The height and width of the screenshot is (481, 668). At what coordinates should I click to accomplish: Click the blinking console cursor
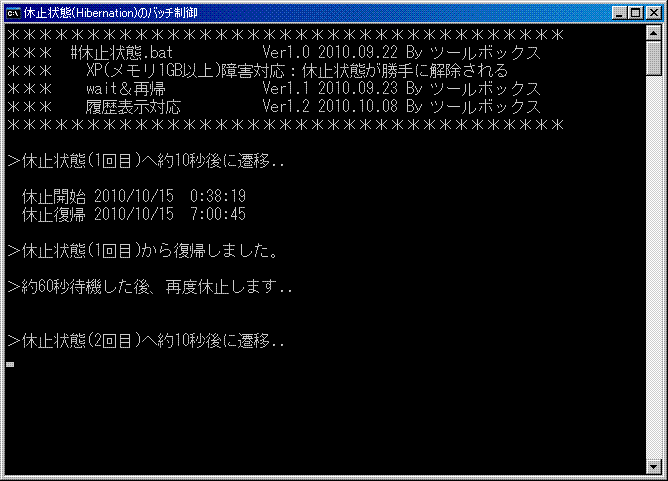(10, 364)
